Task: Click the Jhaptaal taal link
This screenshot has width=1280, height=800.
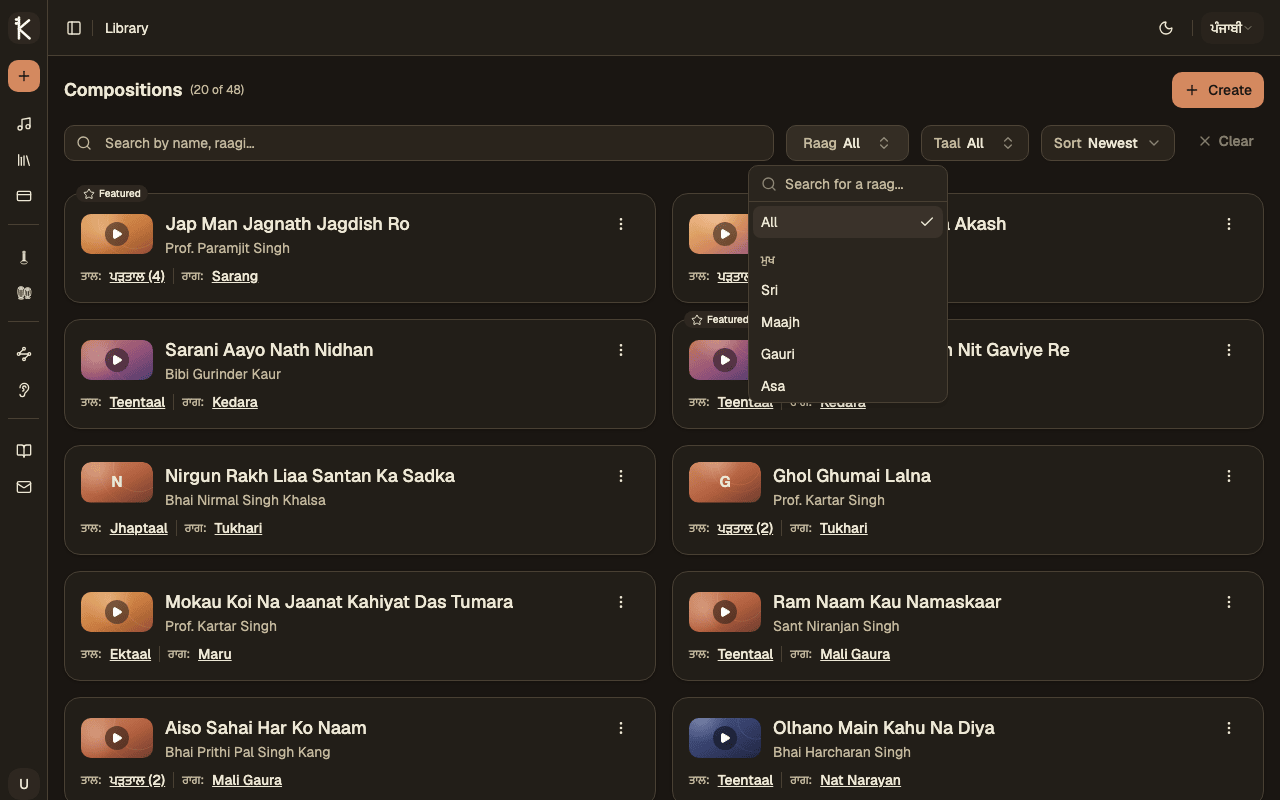Action: (139, 528)
